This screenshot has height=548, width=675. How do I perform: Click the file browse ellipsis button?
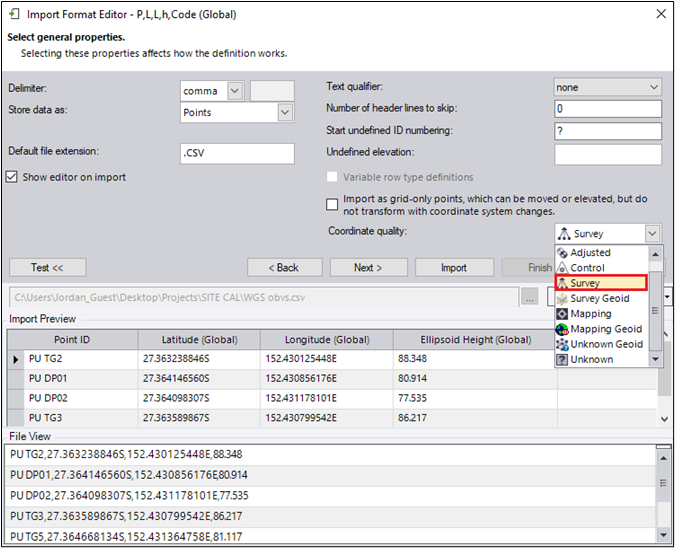pyautogui.click(x=529, y=297)
